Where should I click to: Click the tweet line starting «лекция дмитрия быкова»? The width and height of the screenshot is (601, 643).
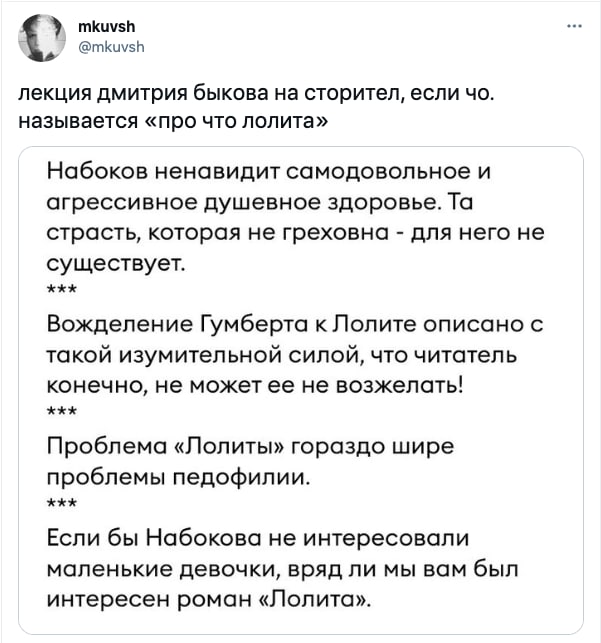coord(256,93)
